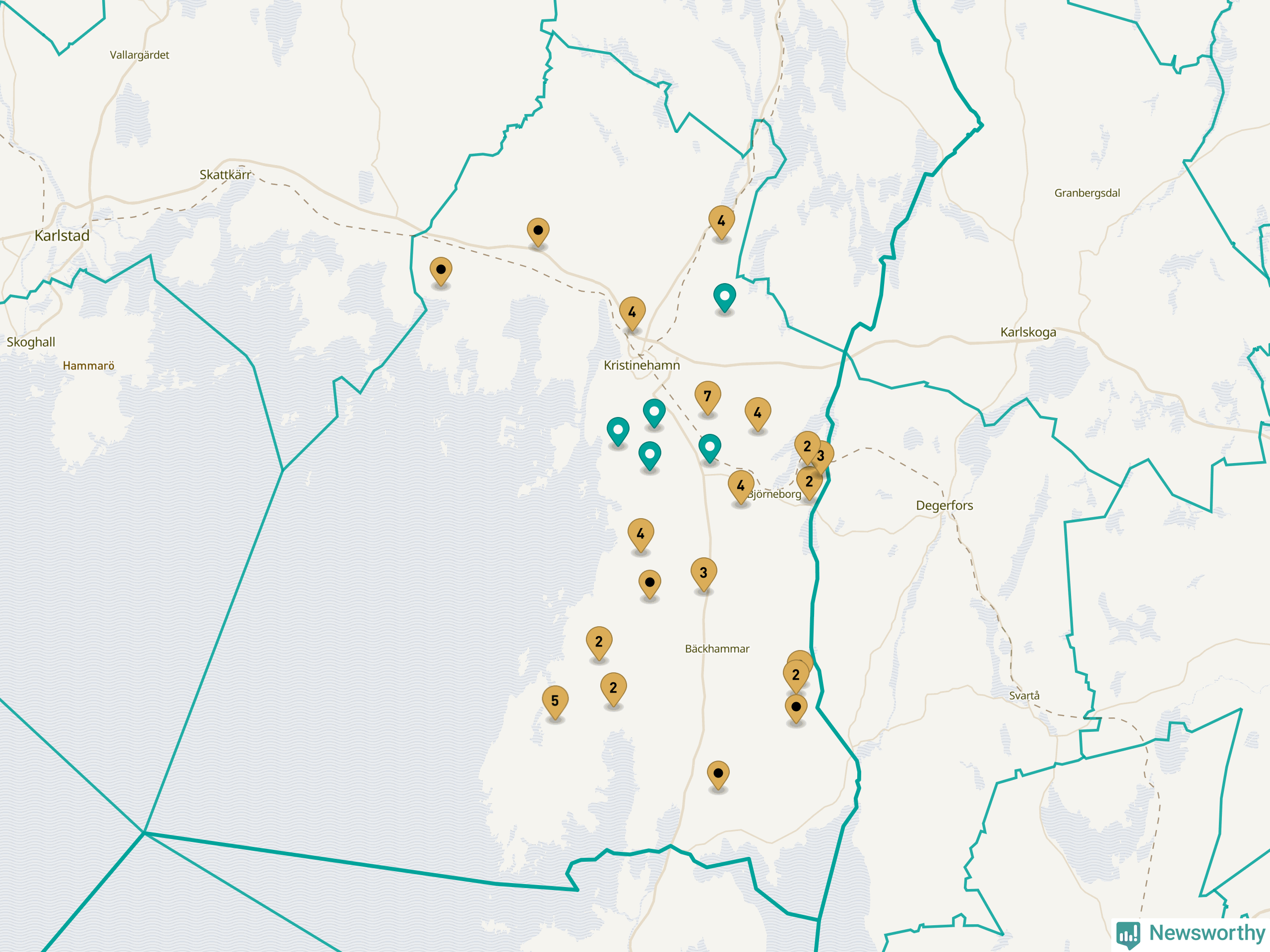Image resolution: width=1270 pixels, height=952 pixels.
Task: Click the 2 marker directly above marker 5
Action: click(x=599, y=642)
